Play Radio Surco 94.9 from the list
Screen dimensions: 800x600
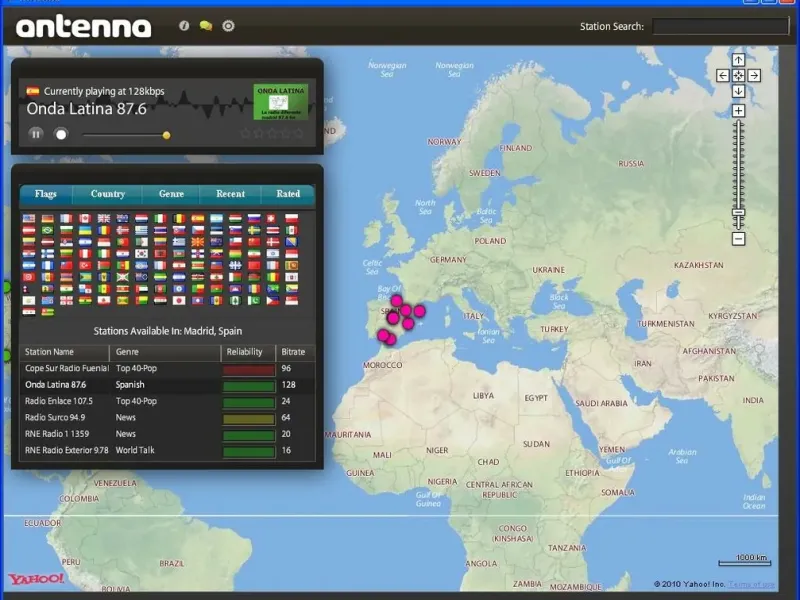[x=167, y=417]
